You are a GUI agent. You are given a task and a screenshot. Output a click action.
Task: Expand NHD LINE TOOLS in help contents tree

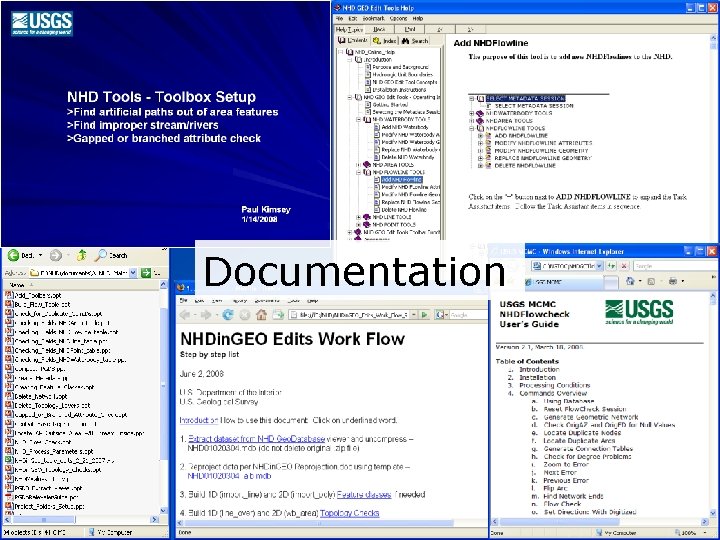click(359, 217)
